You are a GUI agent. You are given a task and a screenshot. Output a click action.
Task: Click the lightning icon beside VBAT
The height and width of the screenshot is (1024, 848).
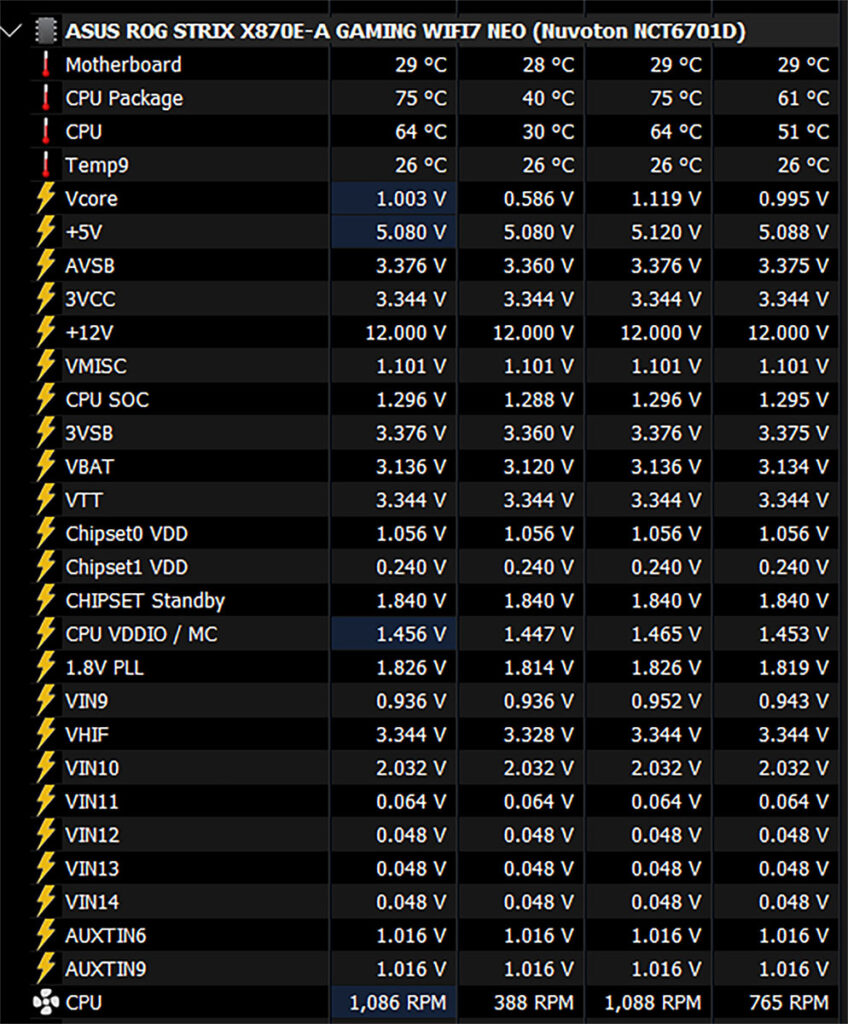pos(45,466)
